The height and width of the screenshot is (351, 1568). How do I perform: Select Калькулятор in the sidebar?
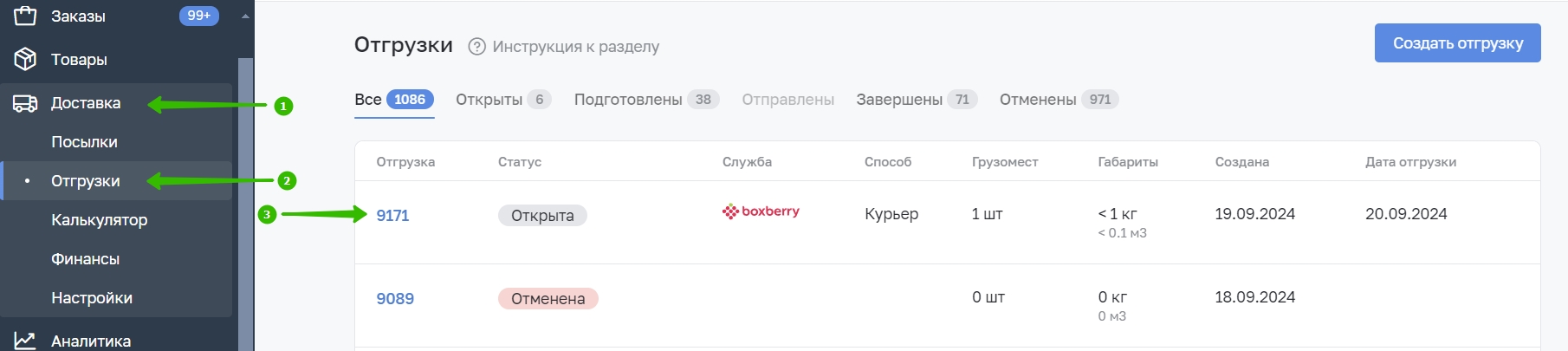click(99, 220)
